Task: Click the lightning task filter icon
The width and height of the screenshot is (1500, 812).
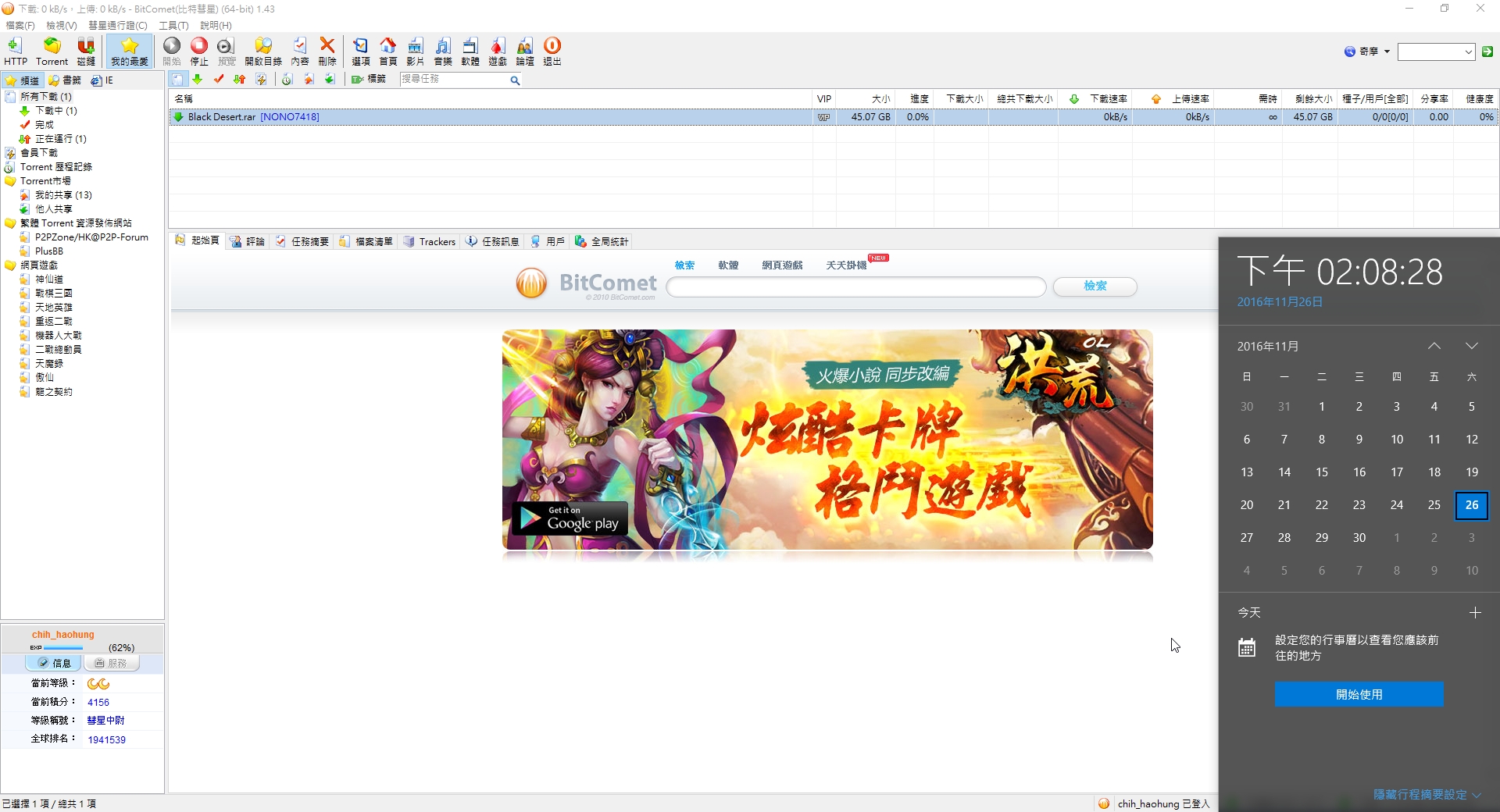Action: click(x=261, y=80)
